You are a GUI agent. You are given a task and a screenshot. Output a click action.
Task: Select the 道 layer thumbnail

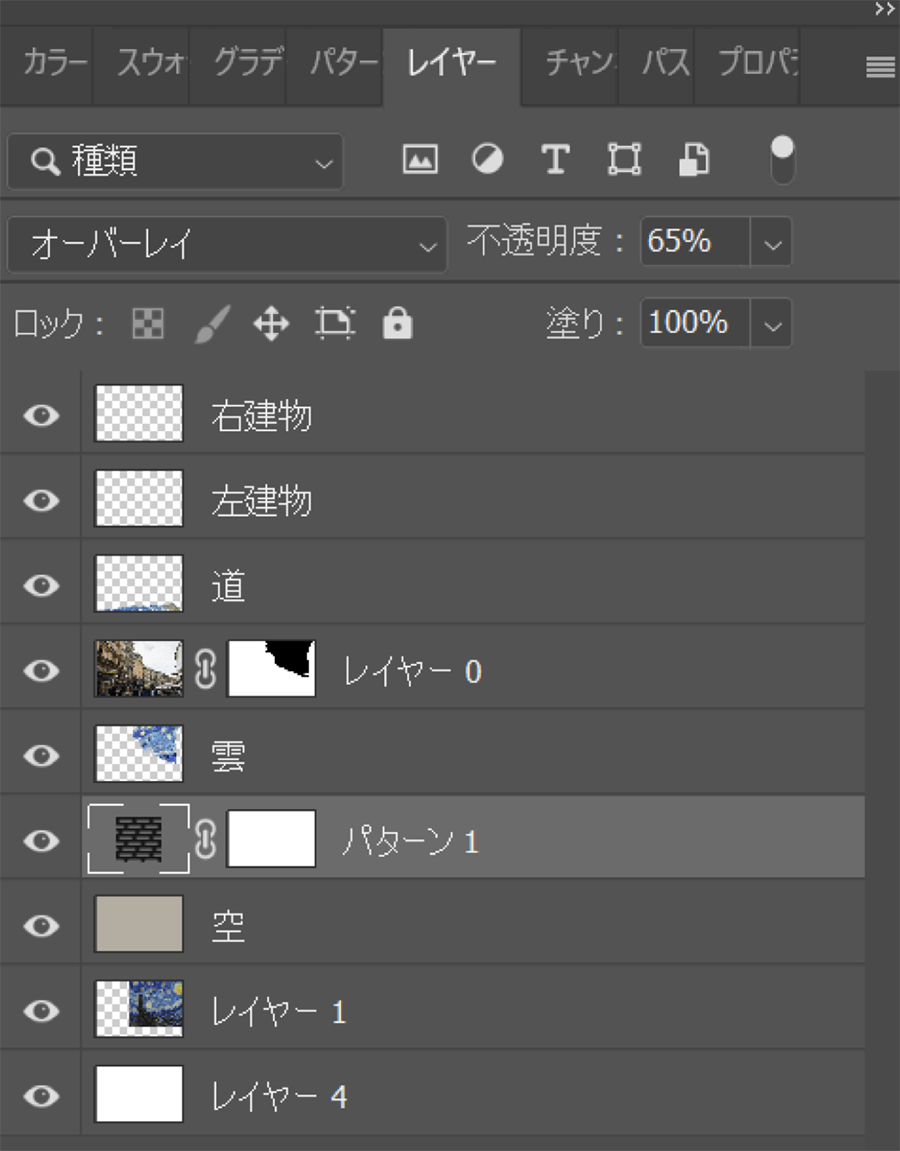coord(139,584)
